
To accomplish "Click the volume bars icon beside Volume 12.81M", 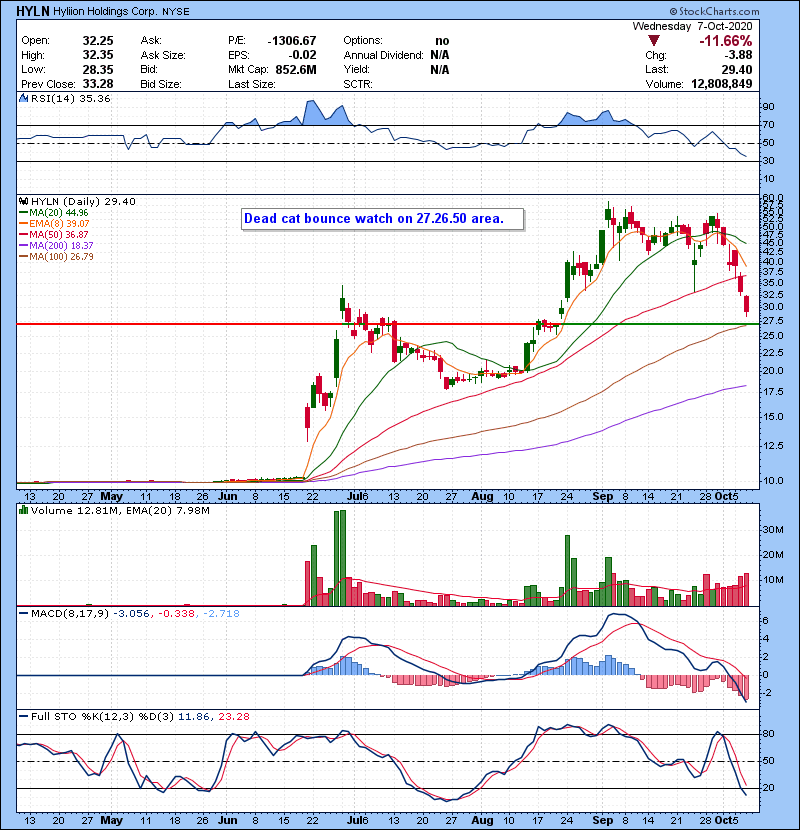I will (23, 510).
